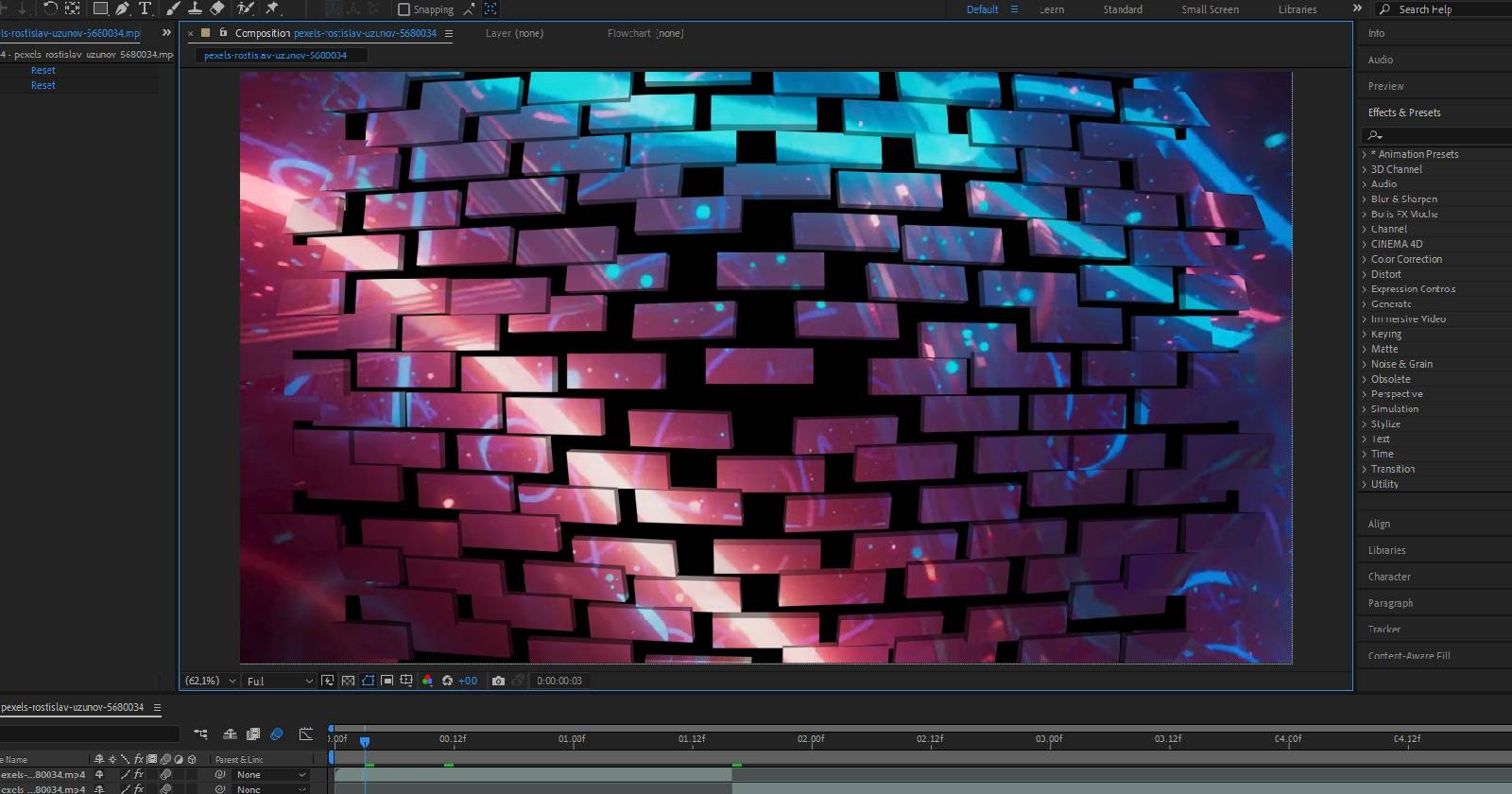Screen dimensions: 1512x794
Task: Pick the Clone Stamp tool
Action: click(x=195, y=9)
